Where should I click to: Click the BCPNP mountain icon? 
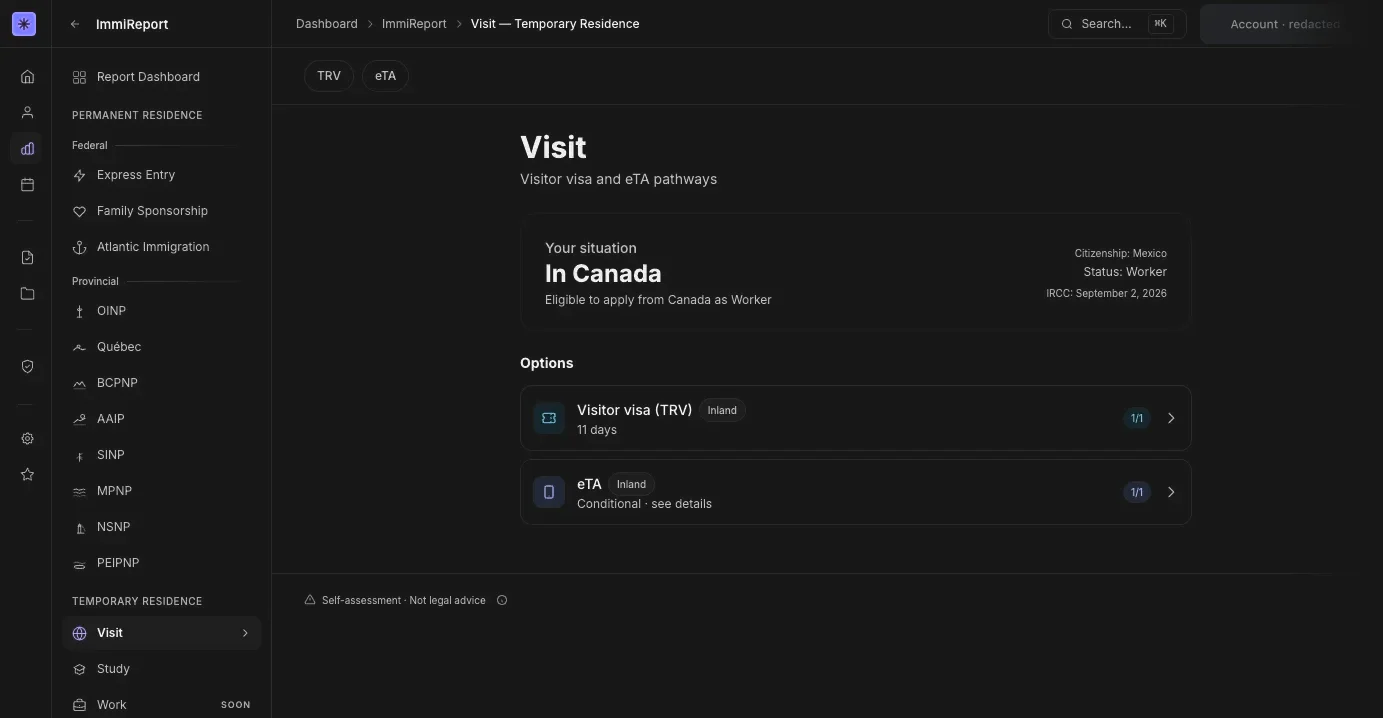(79, 383)
